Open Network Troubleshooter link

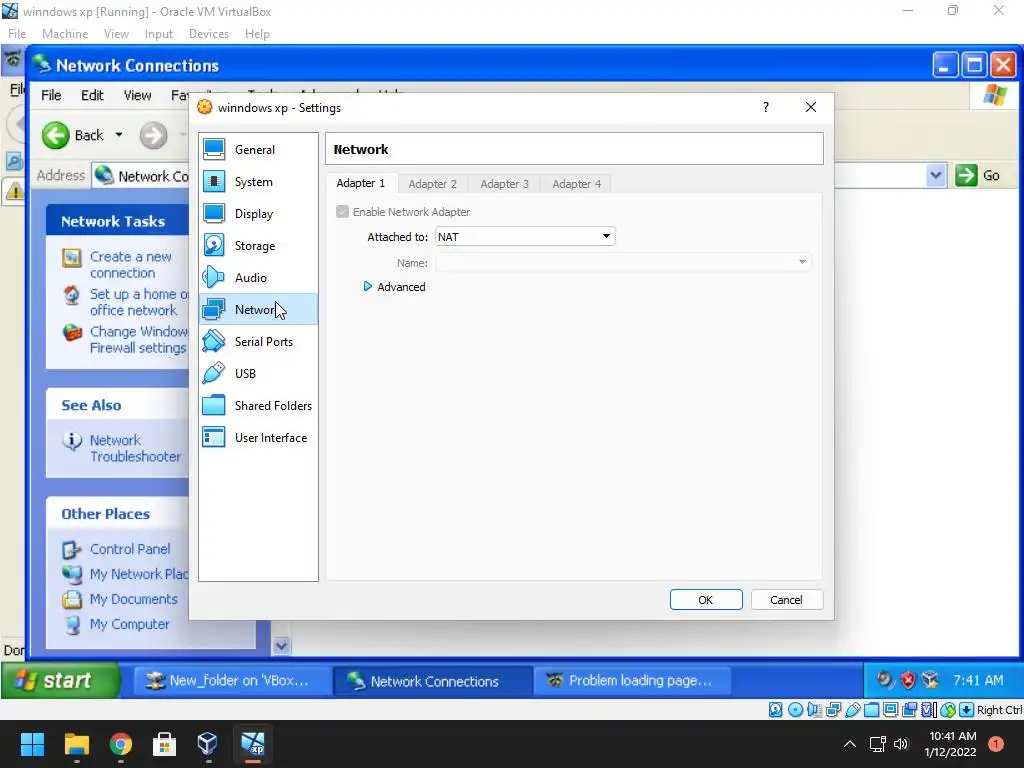click(x=135, y=448)
